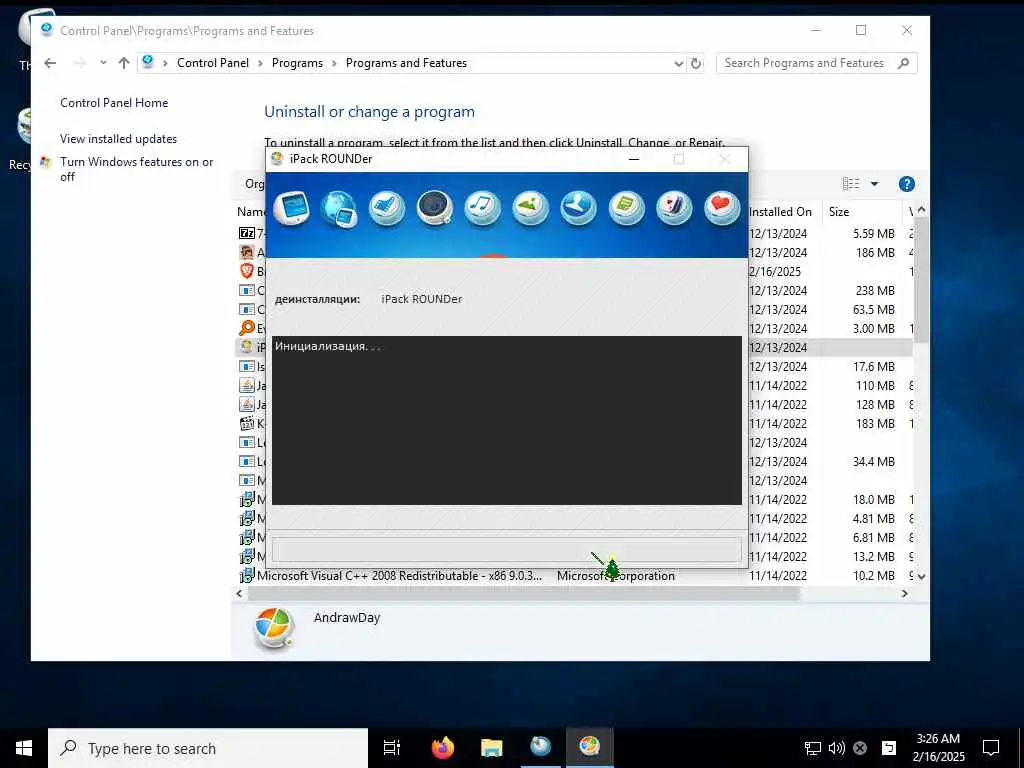1024x768 pixels.
Task: Click the Java icon in the 128 MB row
Action: 247,404
